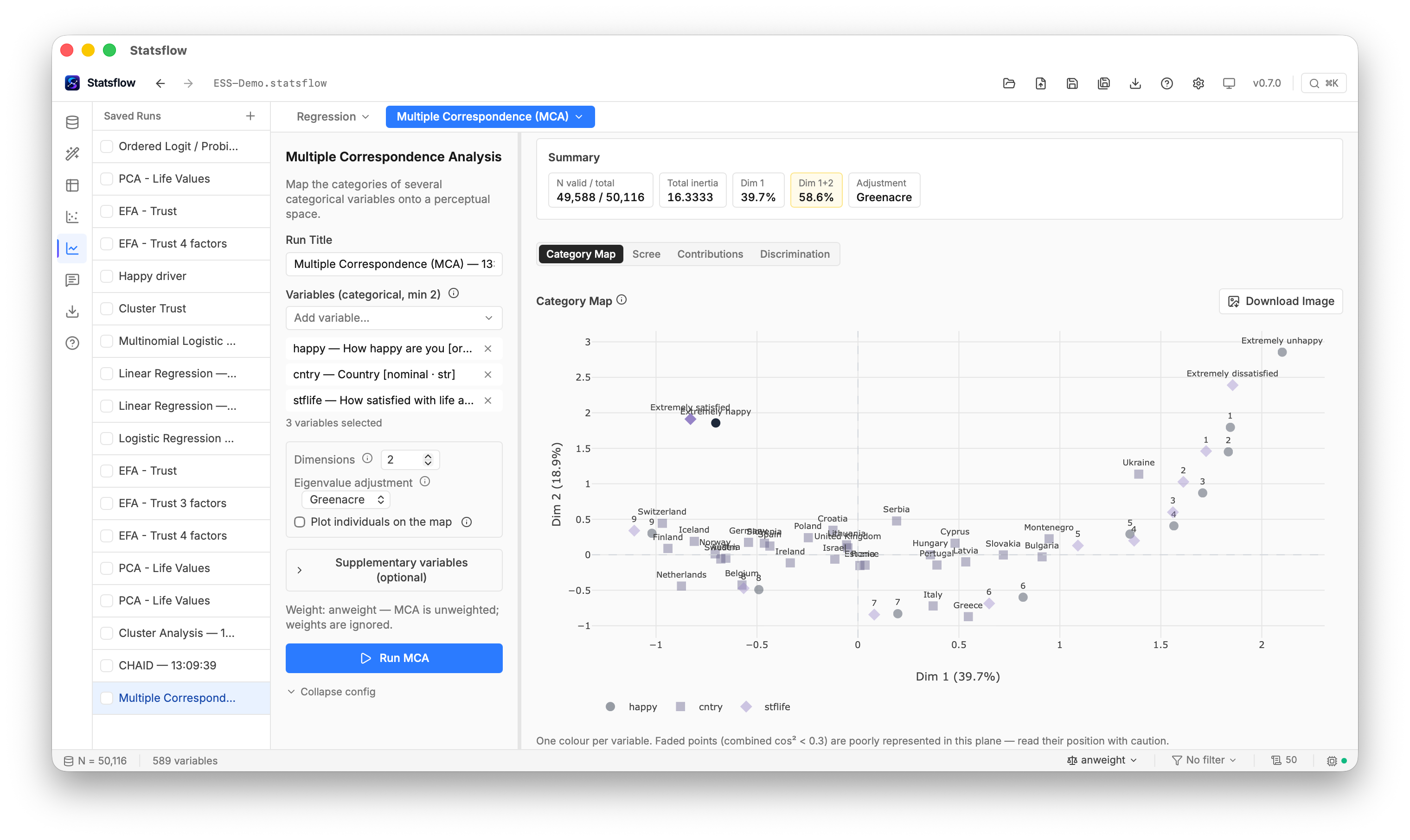Switch to the Scree tab
This screenshot has width=1410, height=840.
click(646, 254)
